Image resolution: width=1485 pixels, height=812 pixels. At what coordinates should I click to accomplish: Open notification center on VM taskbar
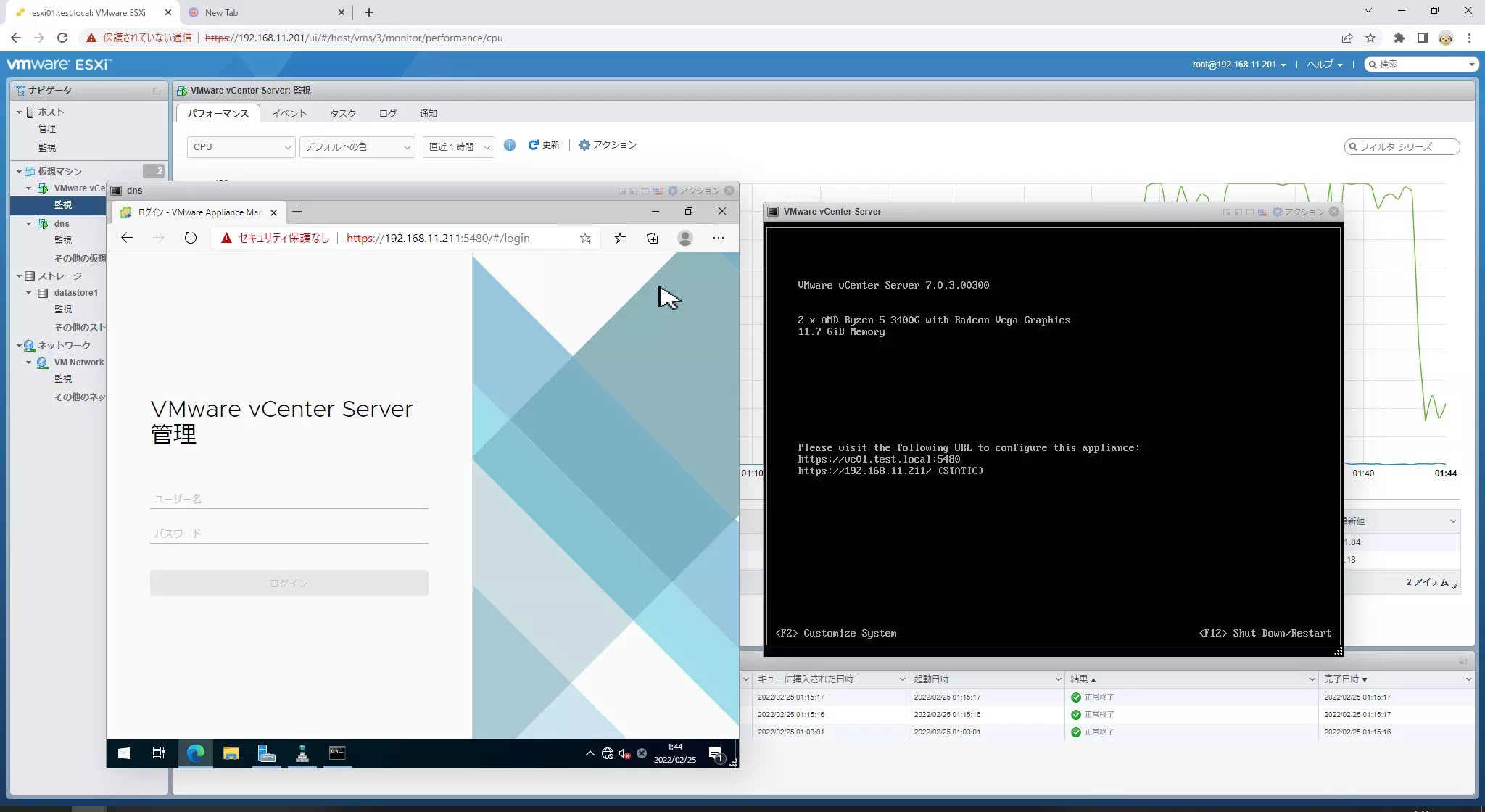click(x=716, y=754)
